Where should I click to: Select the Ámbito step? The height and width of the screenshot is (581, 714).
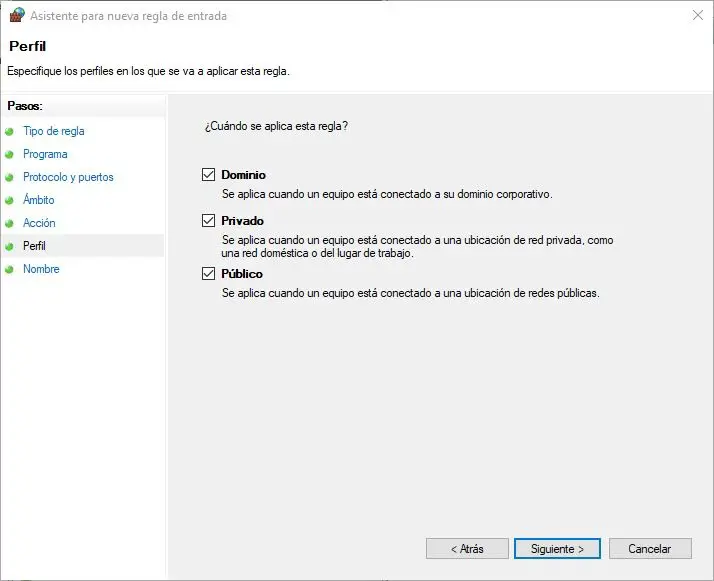(39, 200)
